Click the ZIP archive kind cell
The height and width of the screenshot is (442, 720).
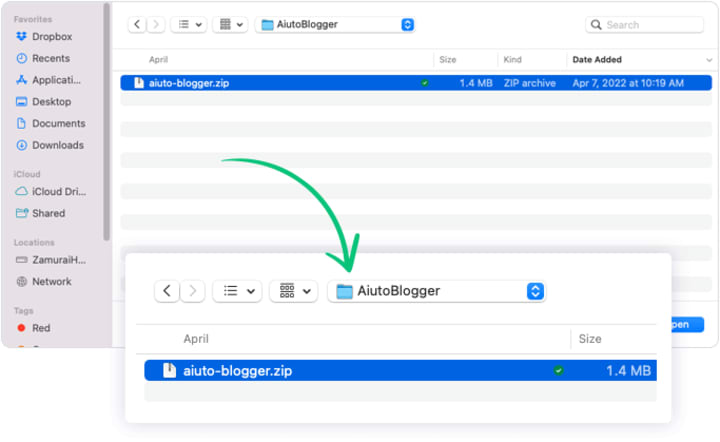(x=529, y=83)
